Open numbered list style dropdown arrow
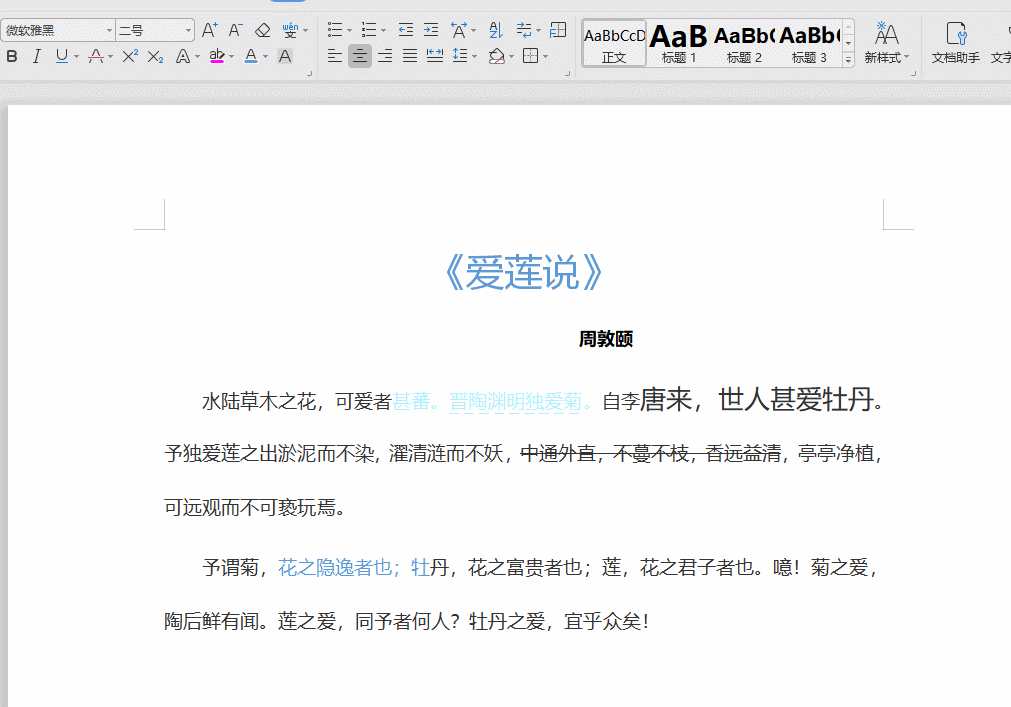 coord(384,30)
